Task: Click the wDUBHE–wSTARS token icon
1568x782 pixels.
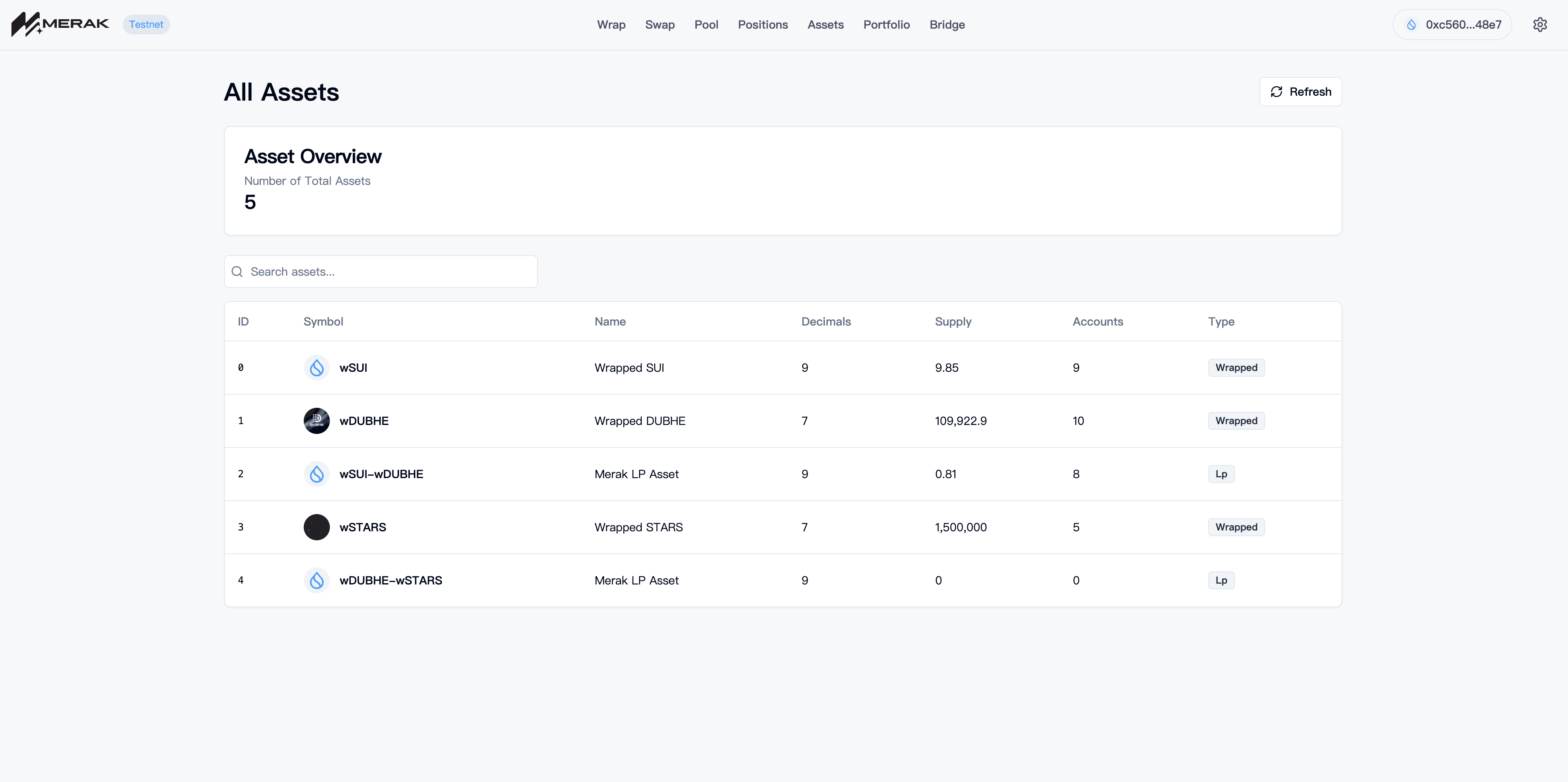Action: 316,580
